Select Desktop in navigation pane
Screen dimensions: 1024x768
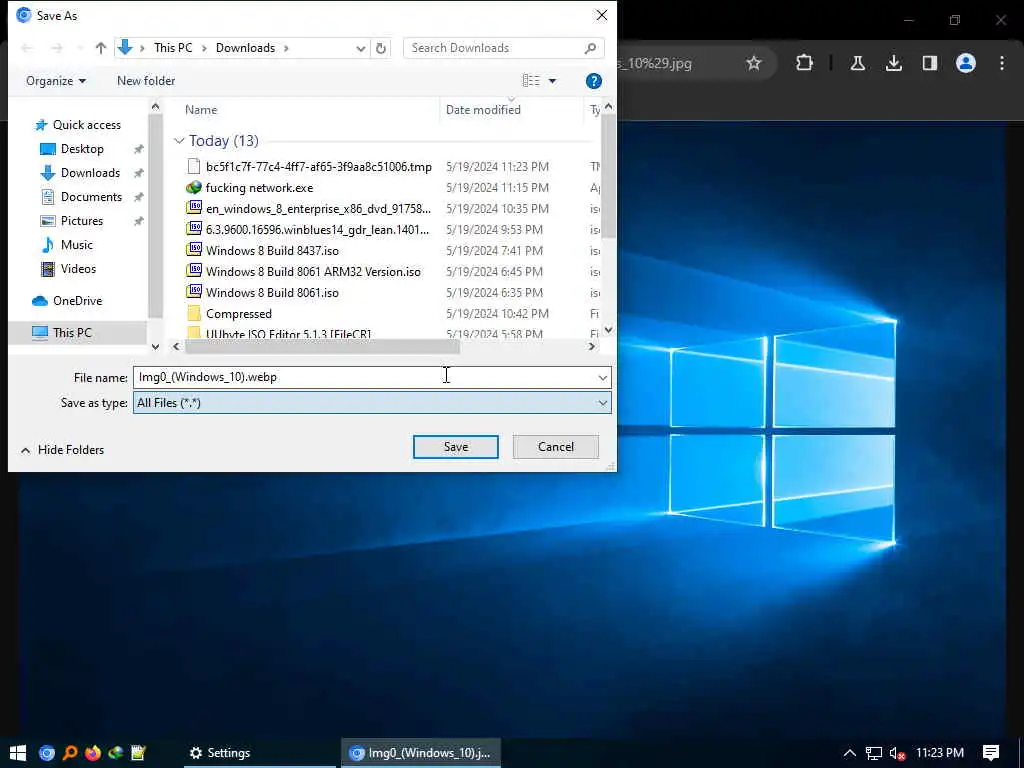(82, 149)
